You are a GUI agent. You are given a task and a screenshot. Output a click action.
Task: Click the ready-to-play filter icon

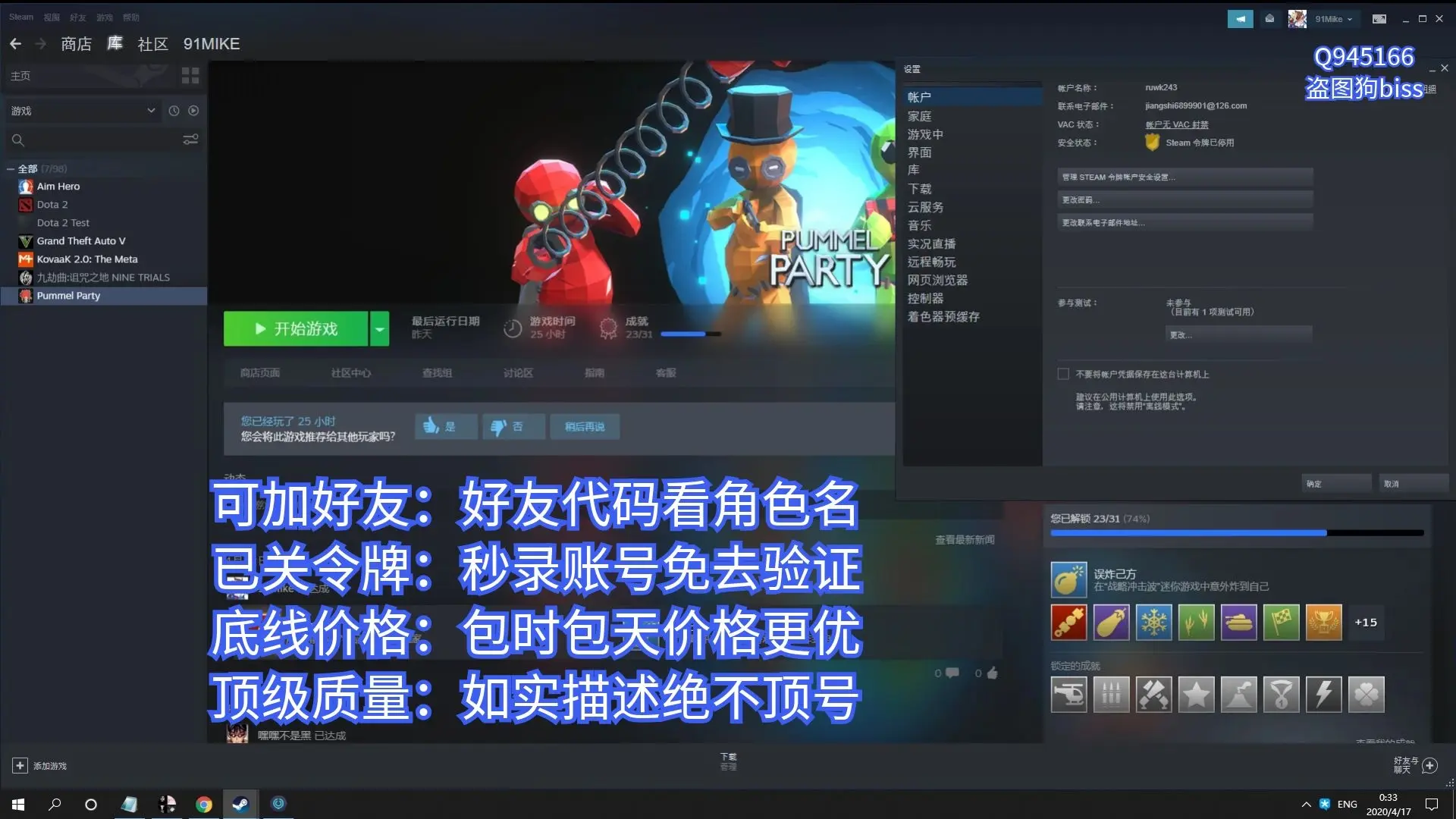[x=193, y=111]
